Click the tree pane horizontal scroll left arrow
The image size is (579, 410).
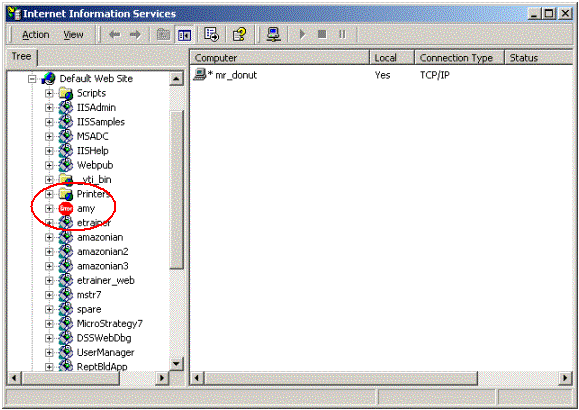pyautogui.click(x=14, y=378)
